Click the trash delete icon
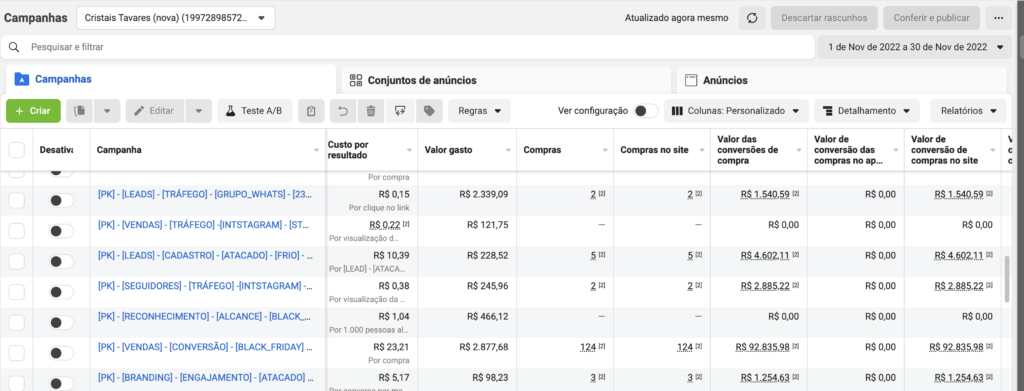This screenshot has height=391, width=1024. click(x=371, y=111)
